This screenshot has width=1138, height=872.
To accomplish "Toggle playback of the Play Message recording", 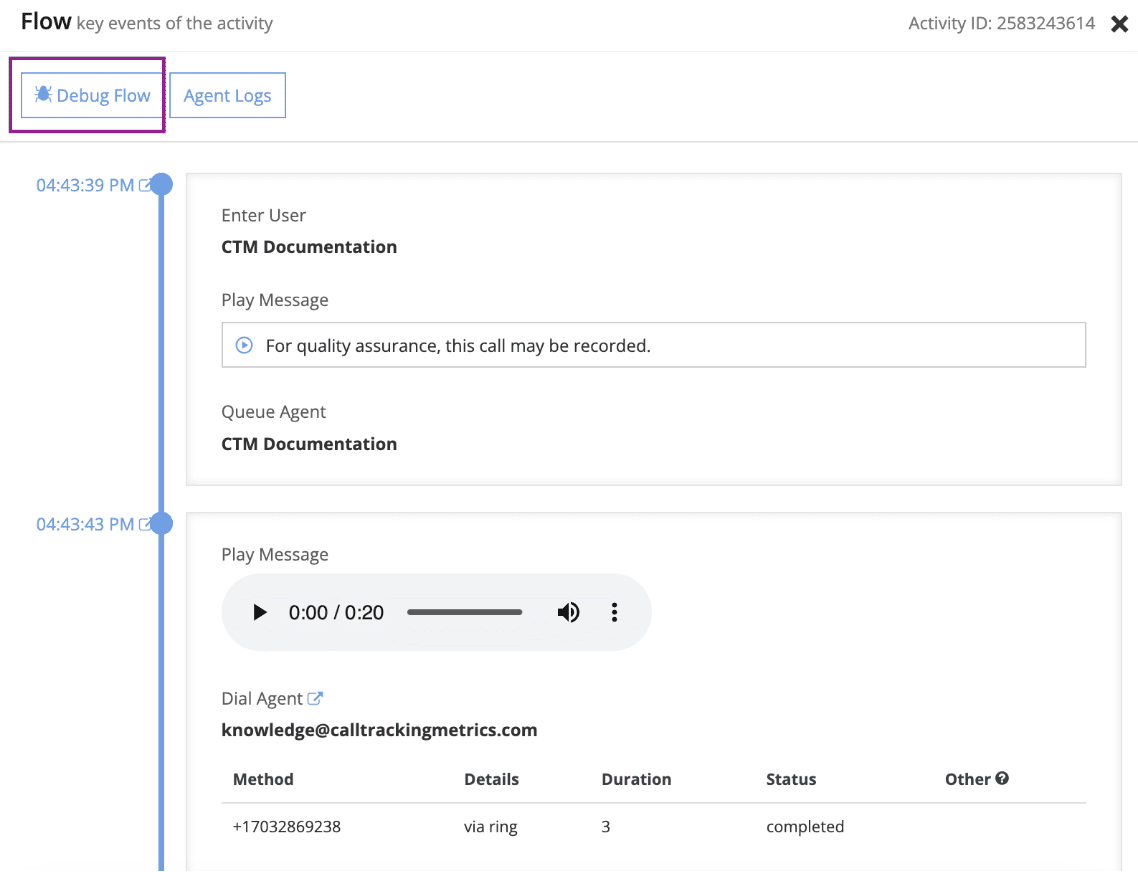I will pos(259,612).
